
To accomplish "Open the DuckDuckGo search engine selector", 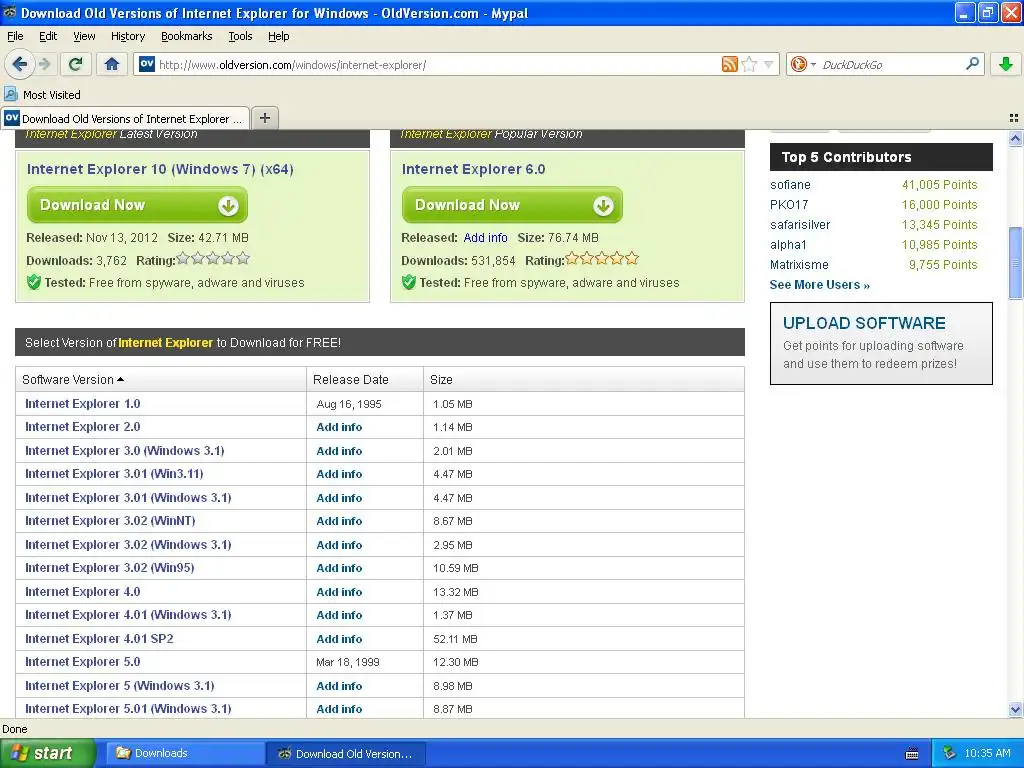I will (803, 65).
